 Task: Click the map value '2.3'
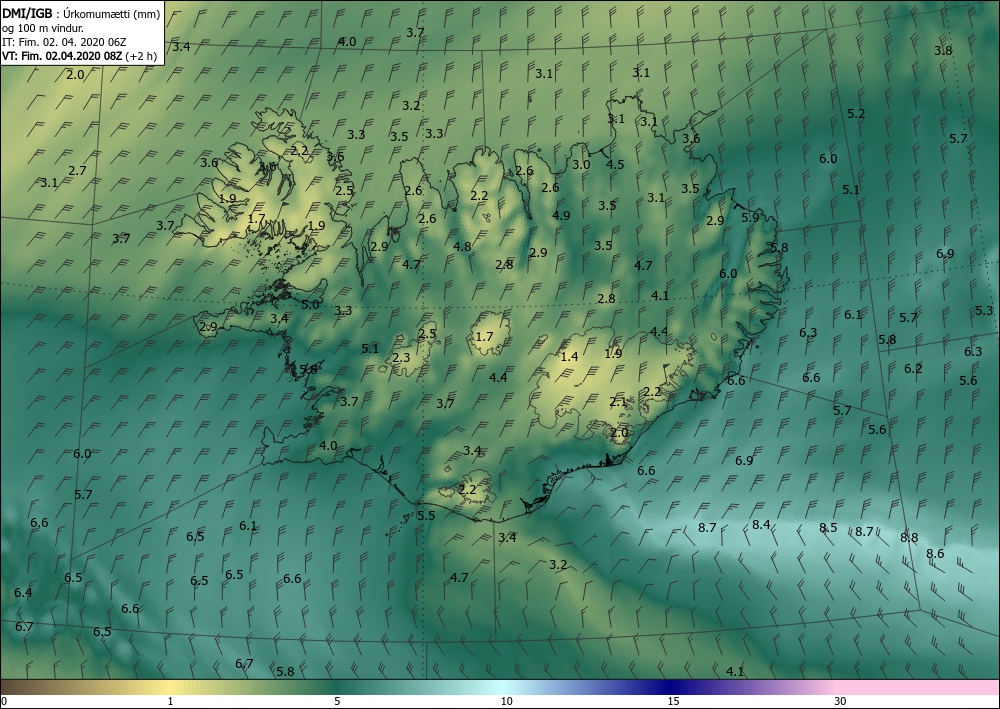(401, 358)
